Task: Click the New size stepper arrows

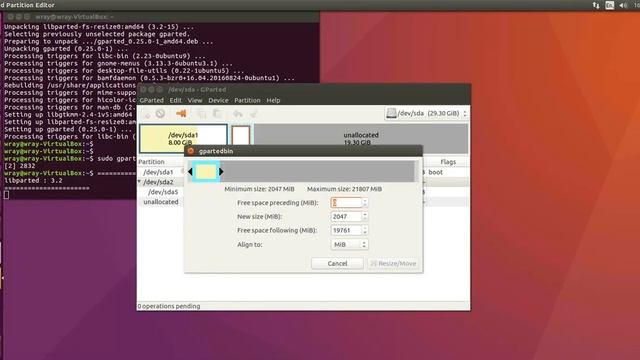Action: click(365, 216)
